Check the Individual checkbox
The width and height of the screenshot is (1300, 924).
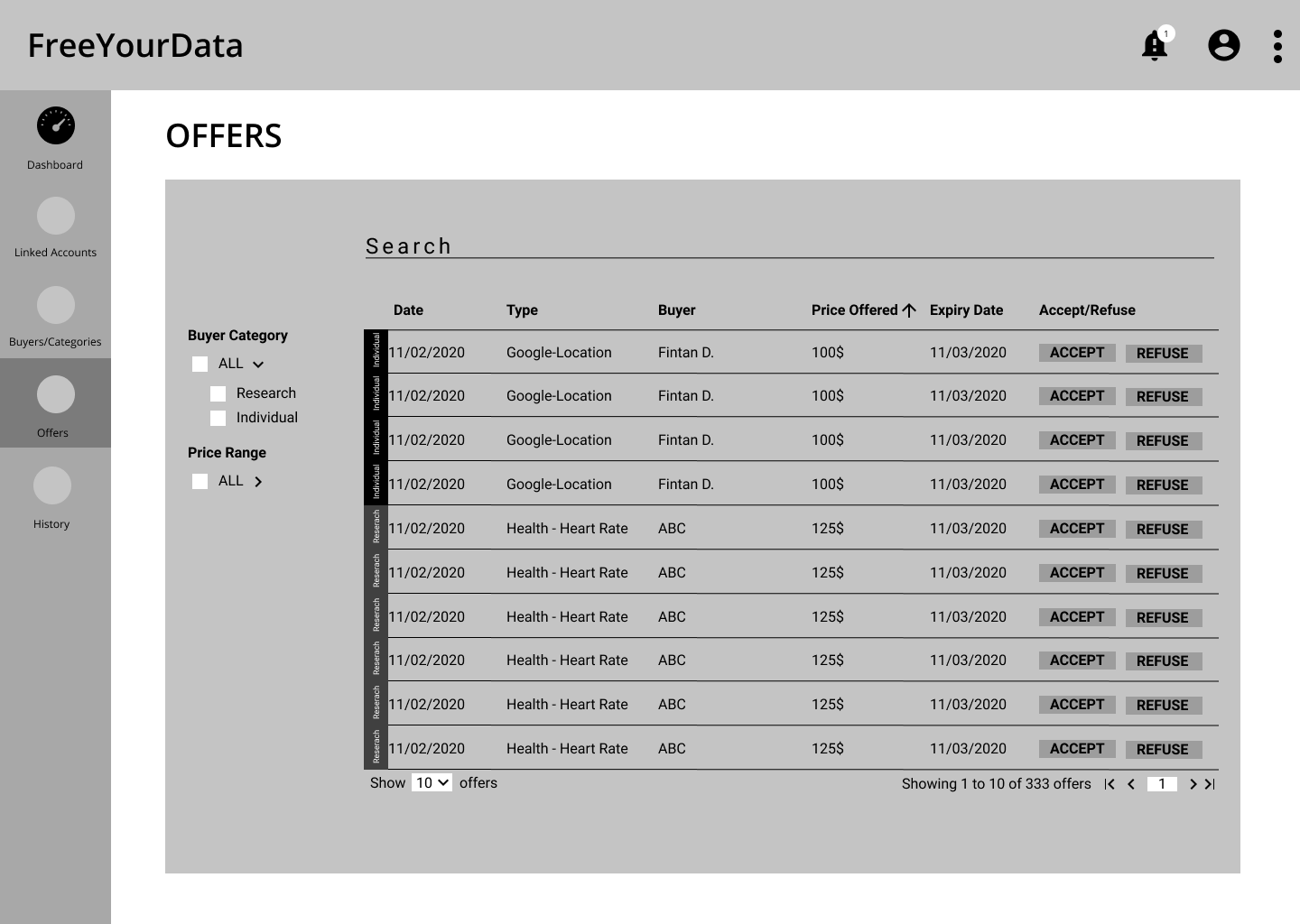[218, 419]
